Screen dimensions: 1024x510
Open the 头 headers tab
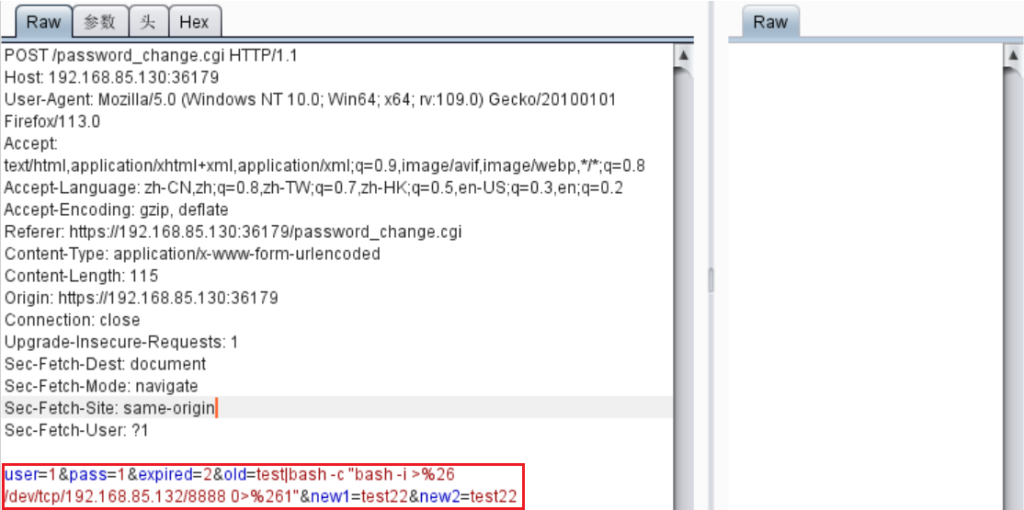point(148,22)
